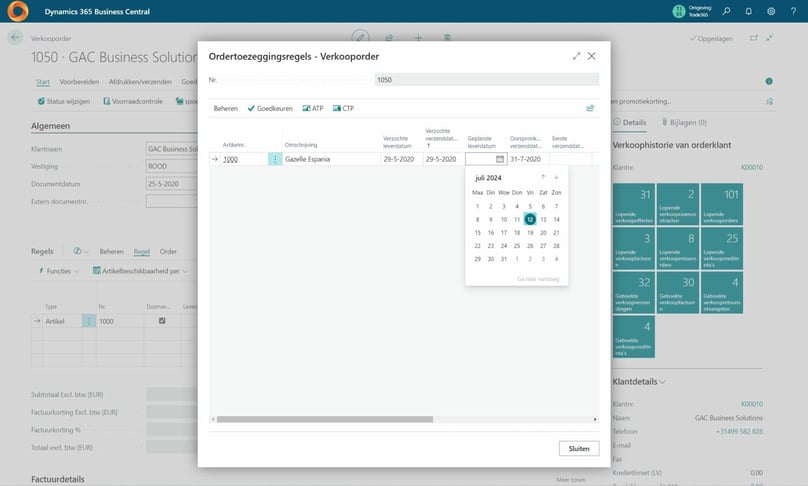The image size is (808, 486).
Task: Go to previous month in calendar
Action: (543, 177)
